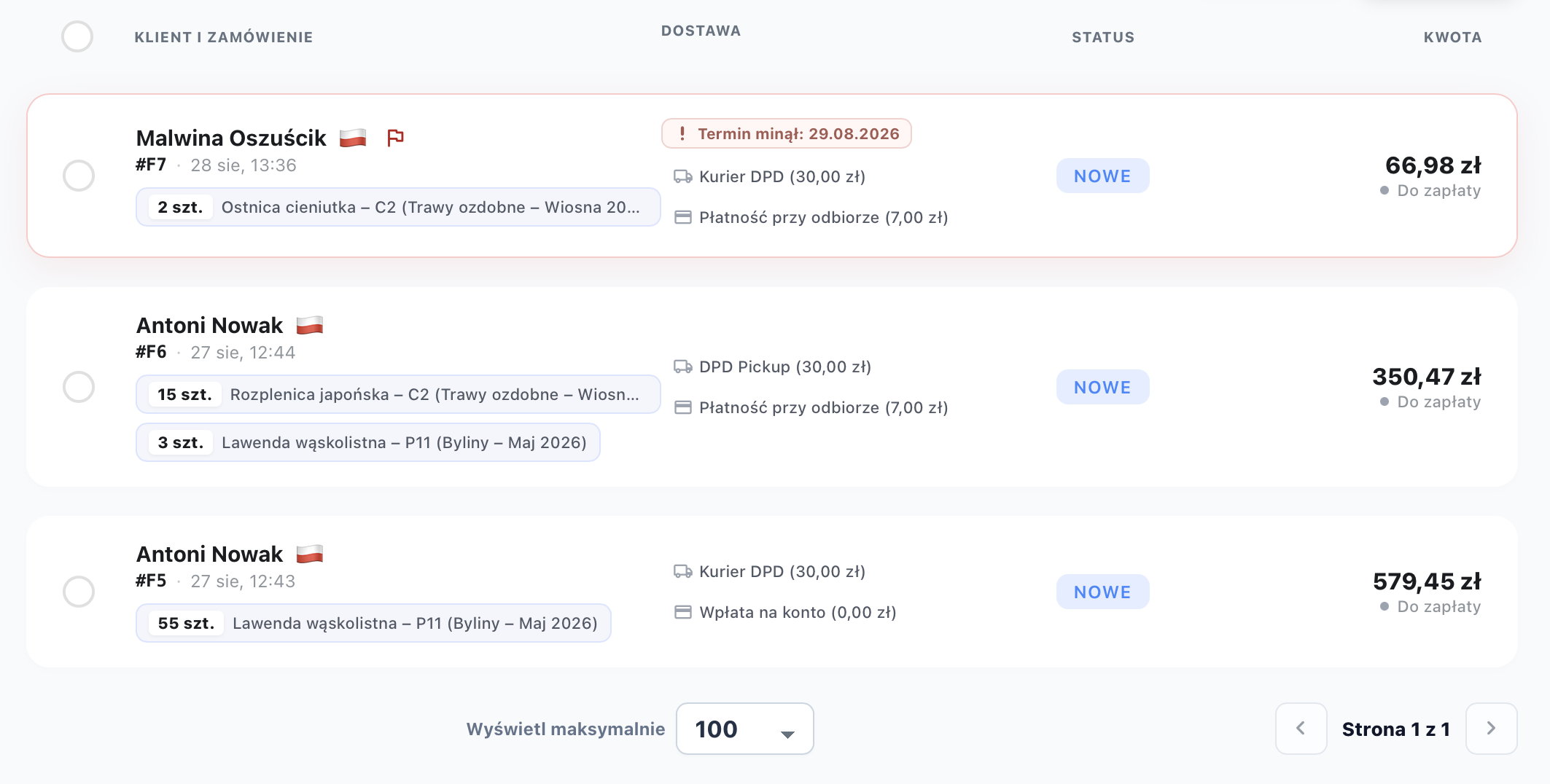1550x784 pixels.
Task: Click the 579,45 zł amount
Action: 1427,581
